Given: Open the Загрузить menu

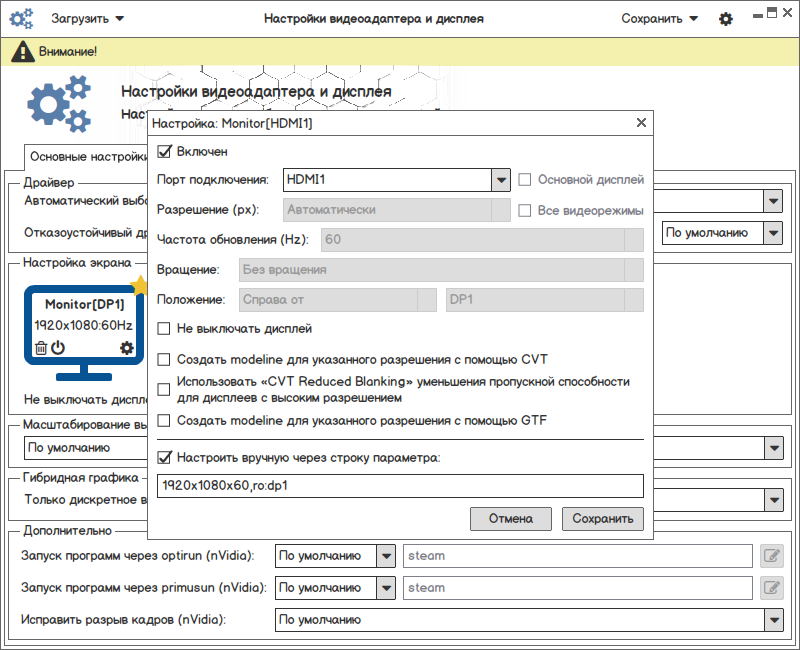Looking at the screenshot, I should pyautogui.click(x=87, y=19).
